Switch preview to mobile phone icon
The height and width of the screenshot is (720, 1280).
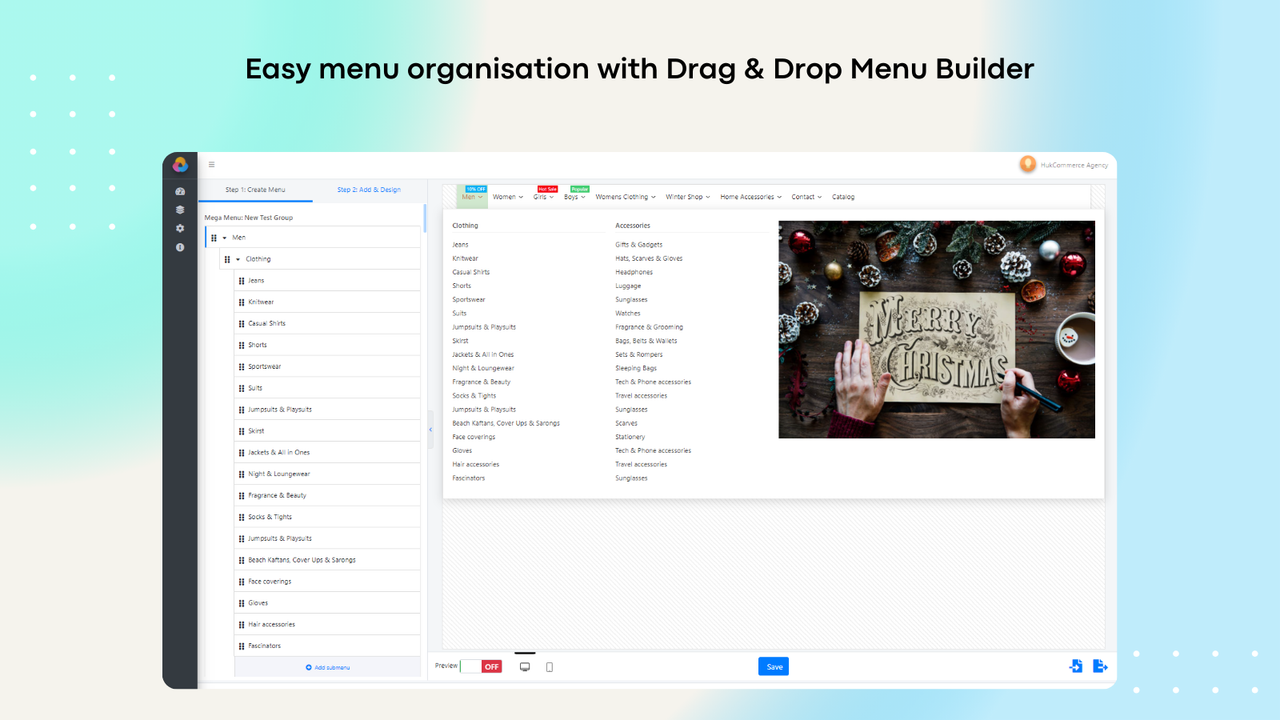point(548,666)
